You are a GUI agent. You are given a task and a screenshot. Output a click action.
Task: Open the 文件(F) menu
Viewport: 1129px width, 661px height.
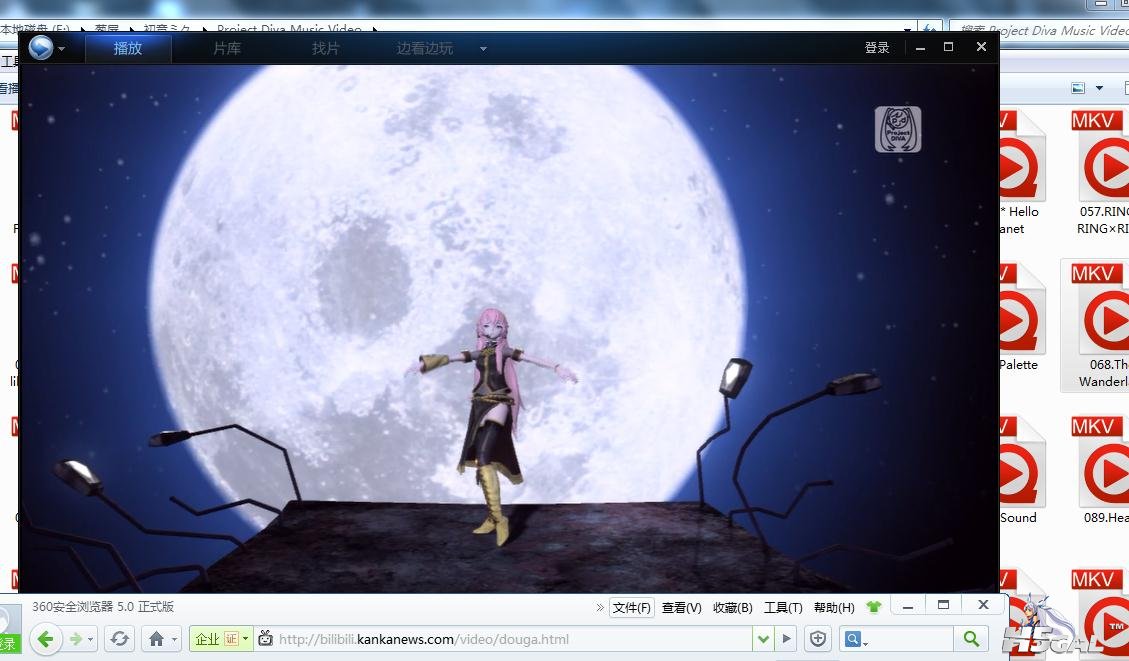(631, 608)
